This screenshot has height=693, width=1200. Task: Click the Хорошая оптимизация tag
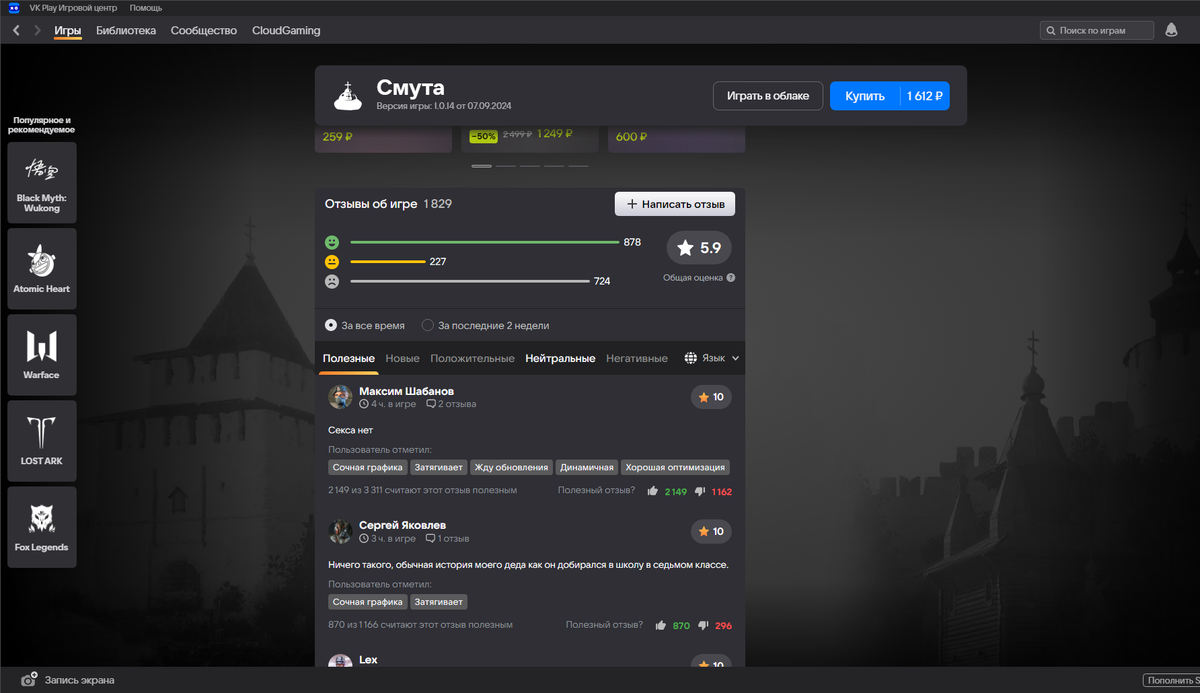[x=675, y=467]
